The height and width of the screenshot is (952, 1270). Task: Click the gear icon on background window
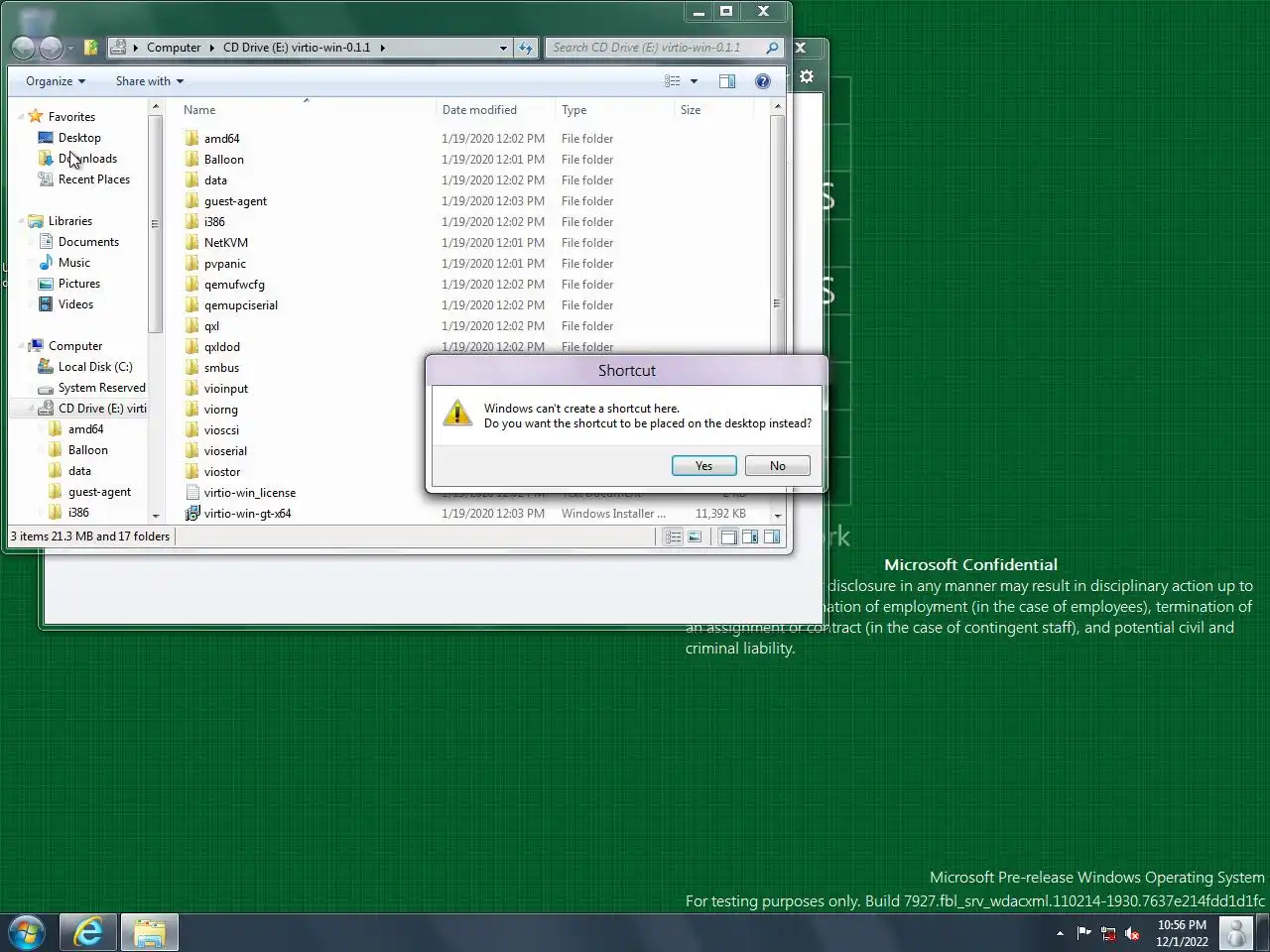tap(807, 76)
